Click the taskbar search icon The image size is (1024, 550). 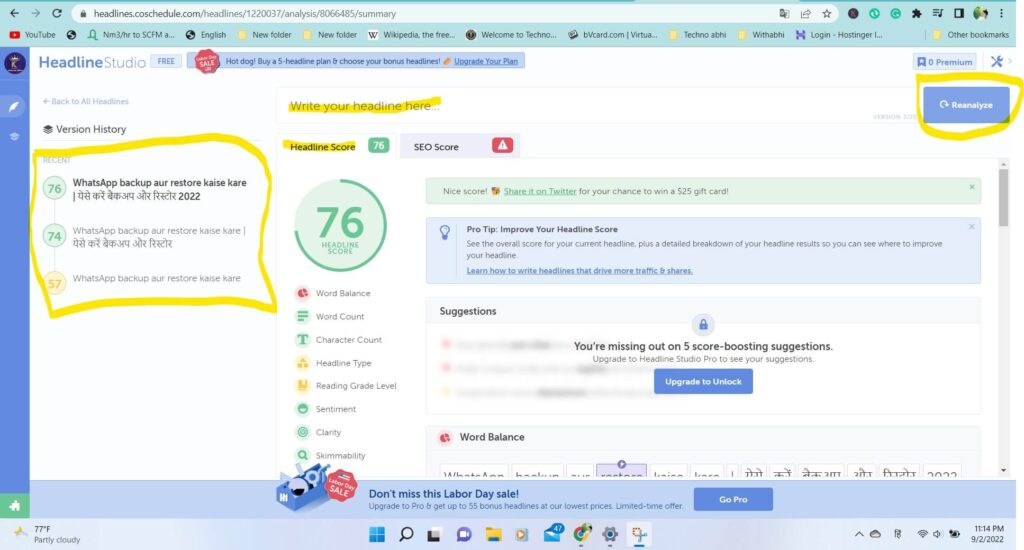pos(406,534)
